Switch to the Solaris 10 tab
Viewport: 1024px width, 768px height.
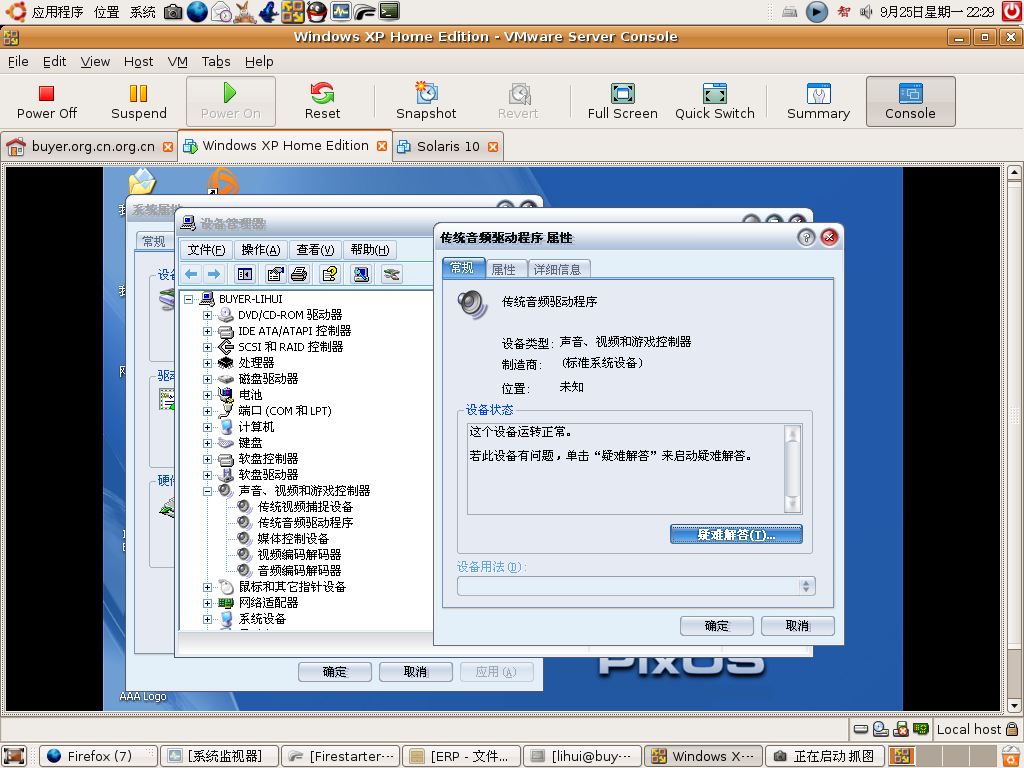448,146
